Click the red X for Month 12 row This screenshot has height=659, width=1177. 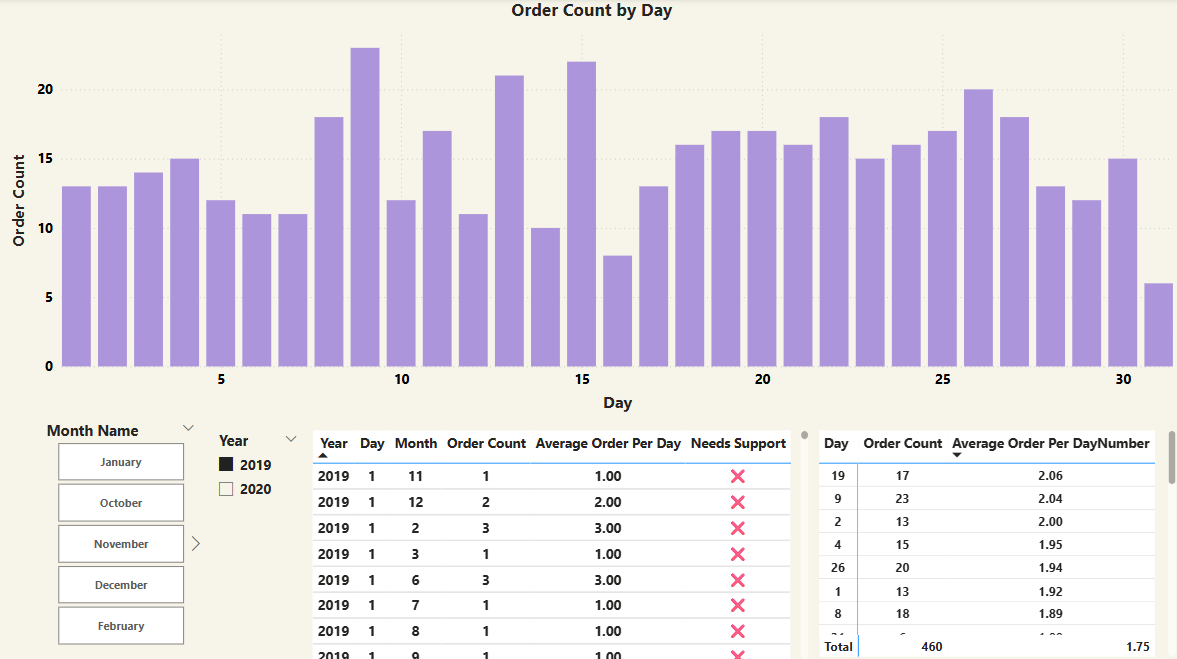click(738, 502)
